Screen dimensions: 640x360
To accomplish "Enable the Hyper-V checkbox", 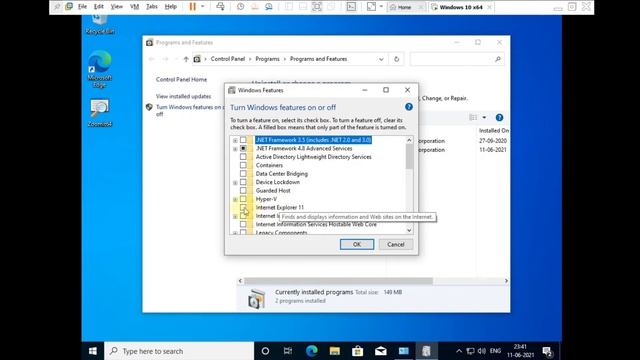I will [243, 199].
